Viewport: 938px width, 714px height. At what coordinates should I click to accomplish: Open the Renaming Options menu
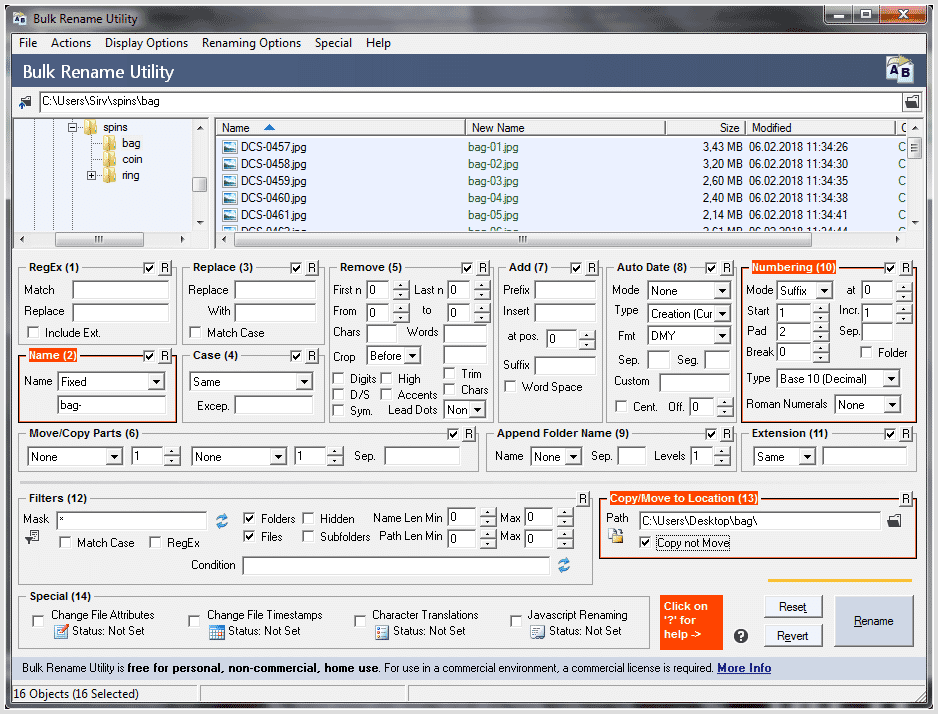coord(251,43)
